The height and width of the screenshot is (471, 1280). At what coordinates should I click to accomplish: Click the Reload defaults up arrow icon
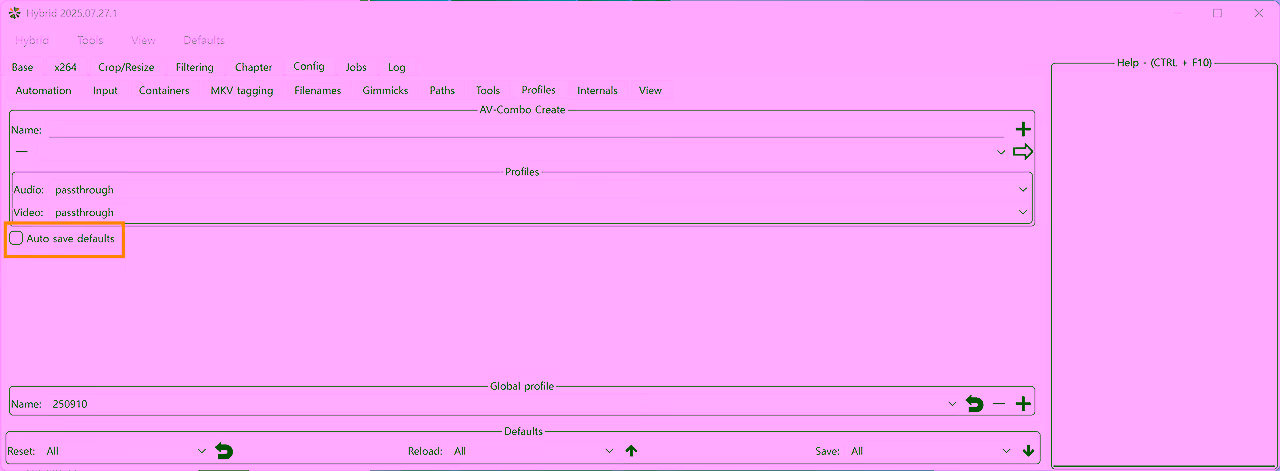click(631, 451)
